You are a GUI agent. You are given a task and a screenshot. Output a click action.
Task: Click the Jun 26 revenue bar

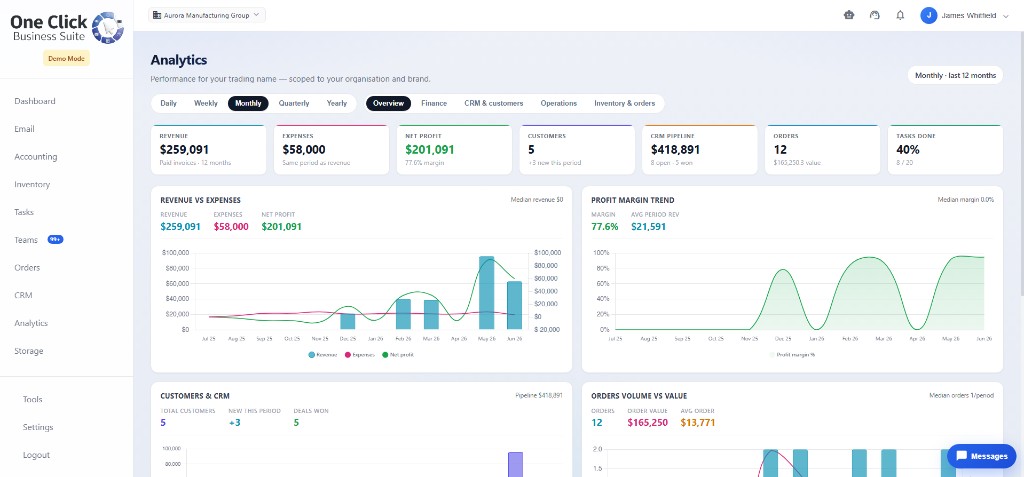(515, 305)
